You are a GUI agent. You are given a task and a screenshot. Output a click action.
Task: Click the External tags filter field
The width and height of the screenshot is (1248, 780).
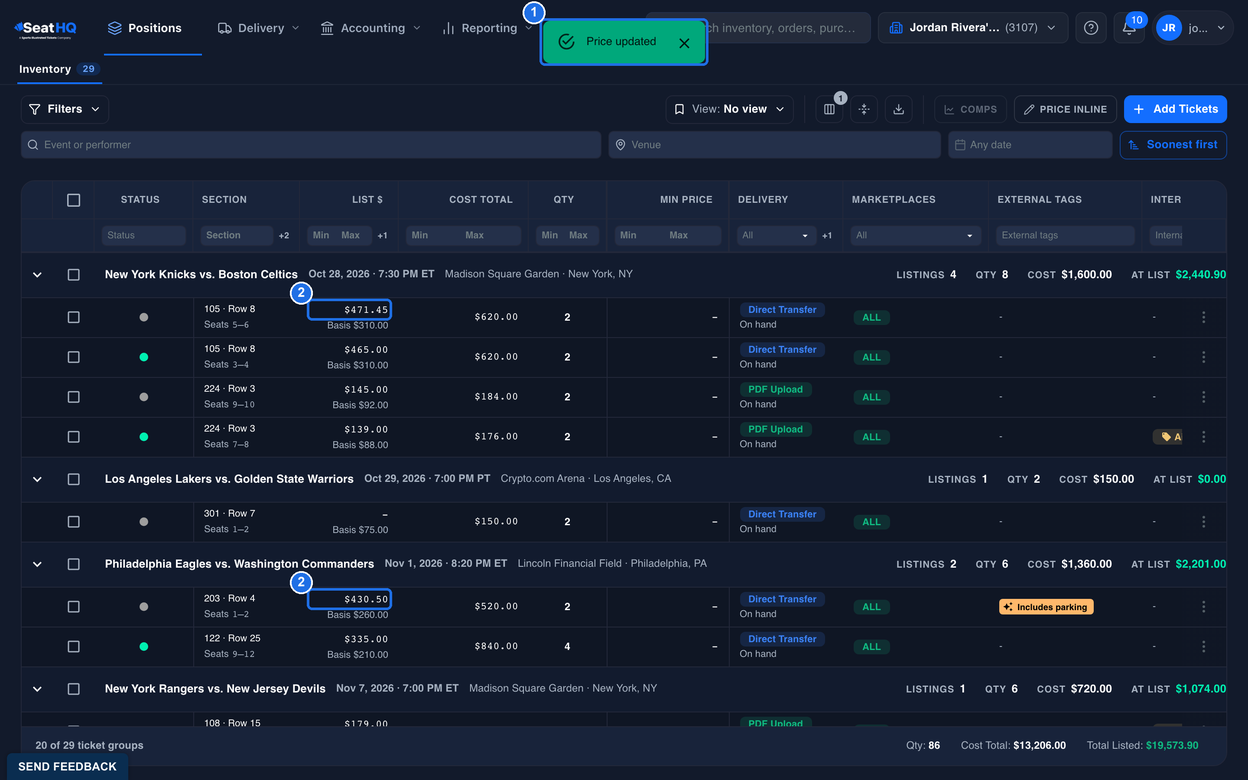coord(1066,236)
